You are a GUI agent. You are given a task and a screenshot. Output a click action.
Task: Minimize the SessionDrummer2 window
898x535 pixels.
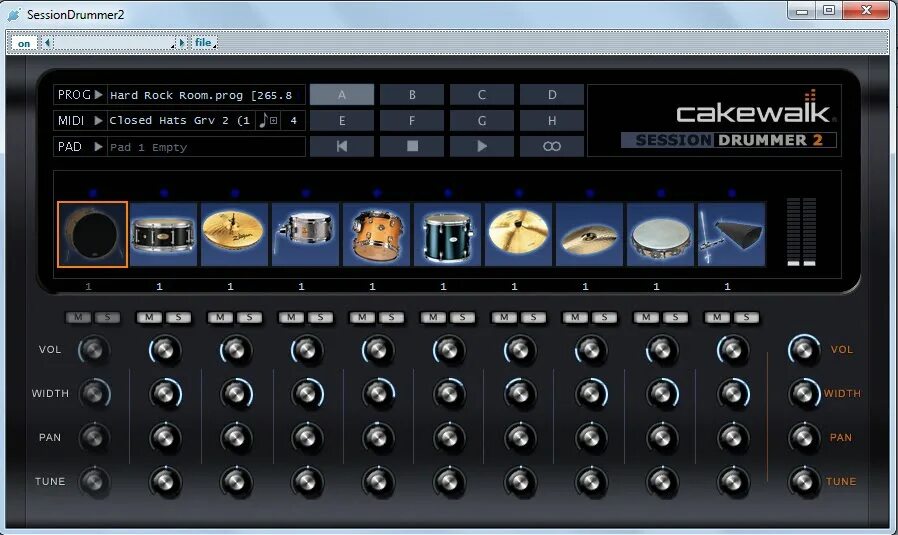[x=802, y=10]
